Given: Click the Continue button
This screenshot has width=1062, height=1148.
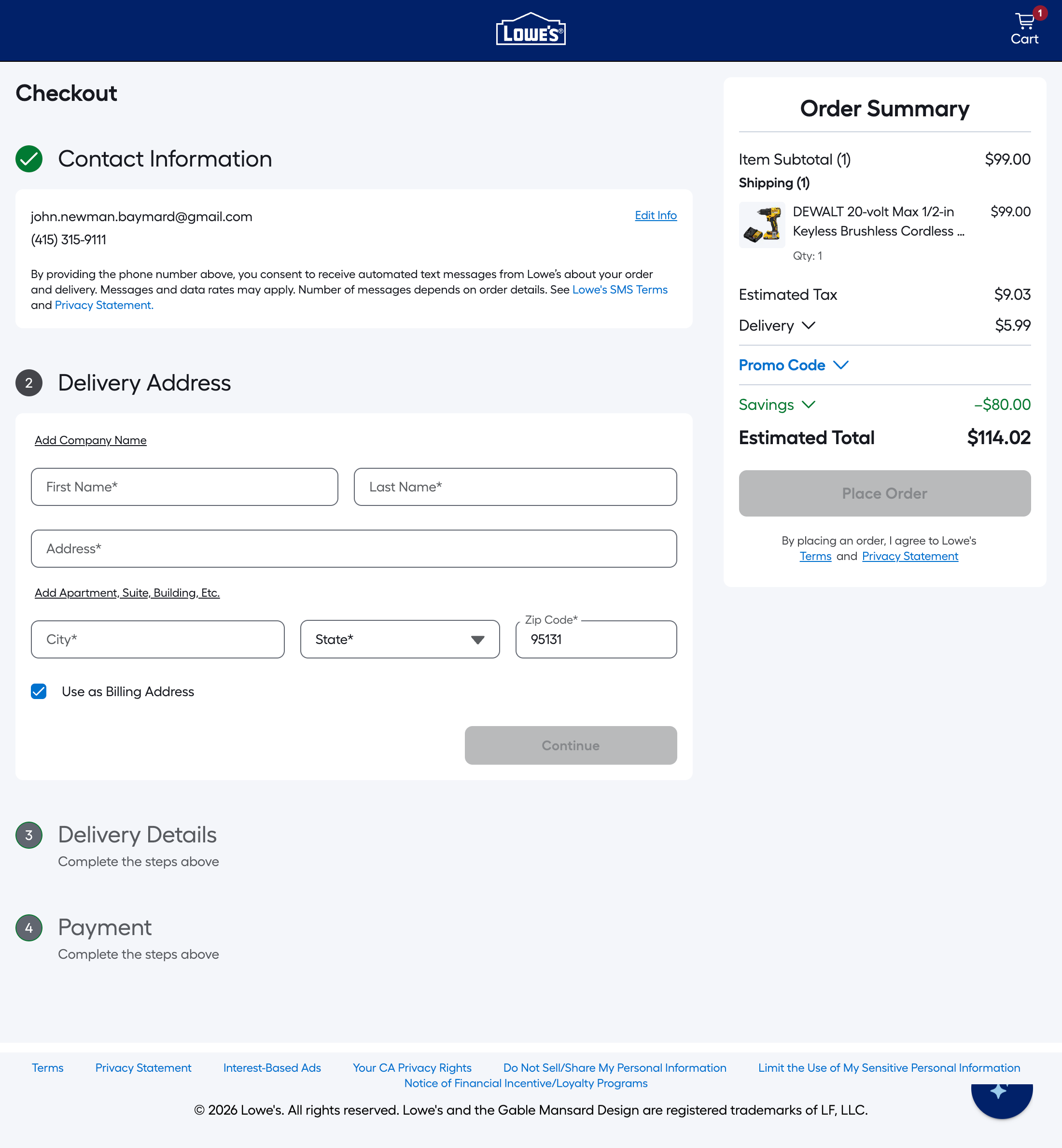Looking at the screenshot, I should click(571, 745).
